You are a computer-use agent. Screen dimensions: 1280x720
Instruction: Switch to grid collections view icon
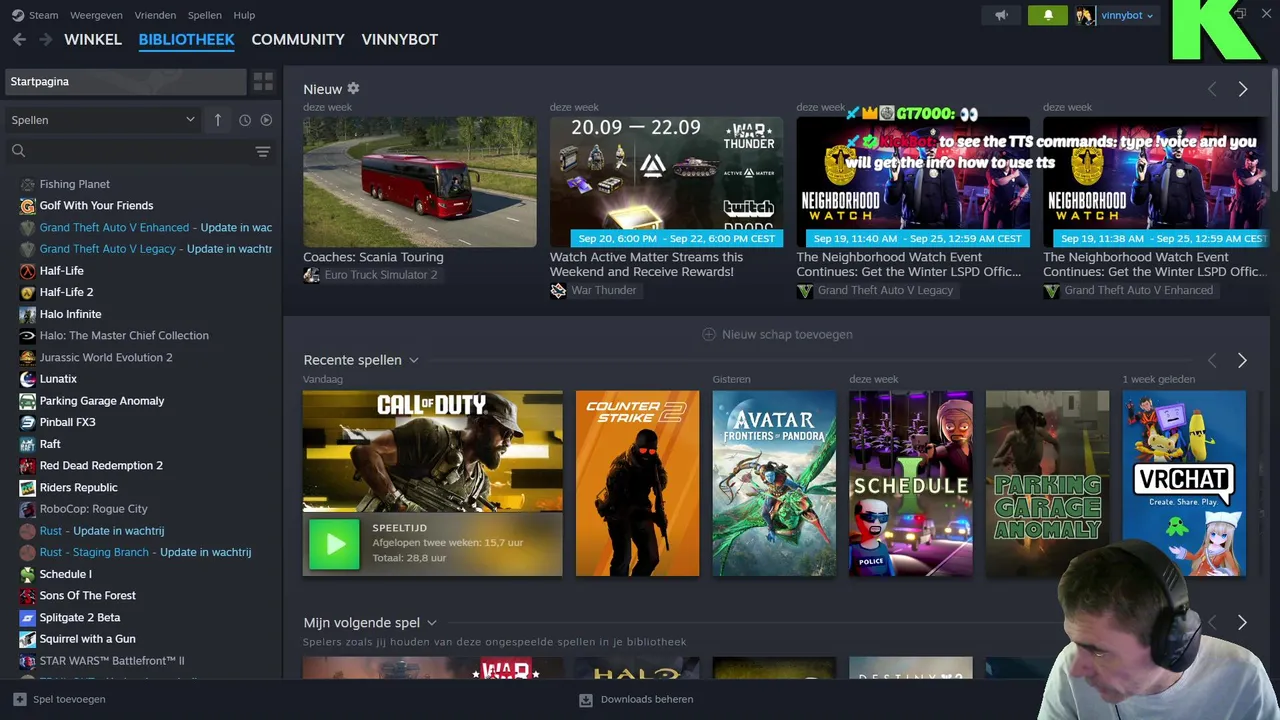[263, 81]
